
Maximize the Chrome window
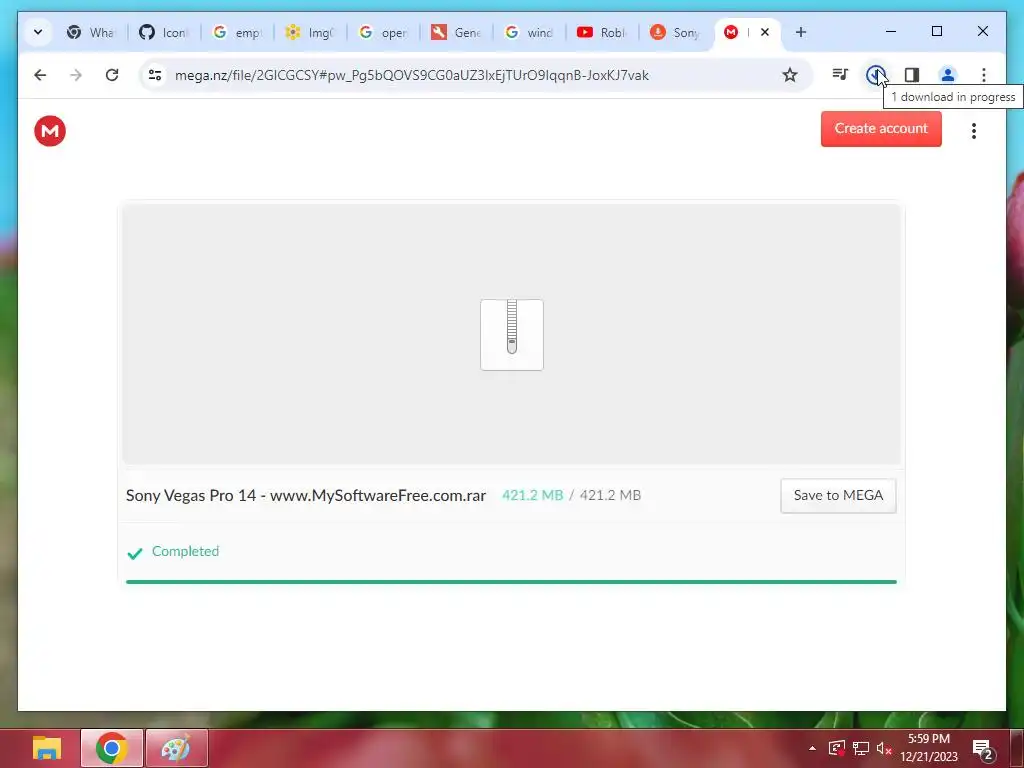tap(936, 31)
